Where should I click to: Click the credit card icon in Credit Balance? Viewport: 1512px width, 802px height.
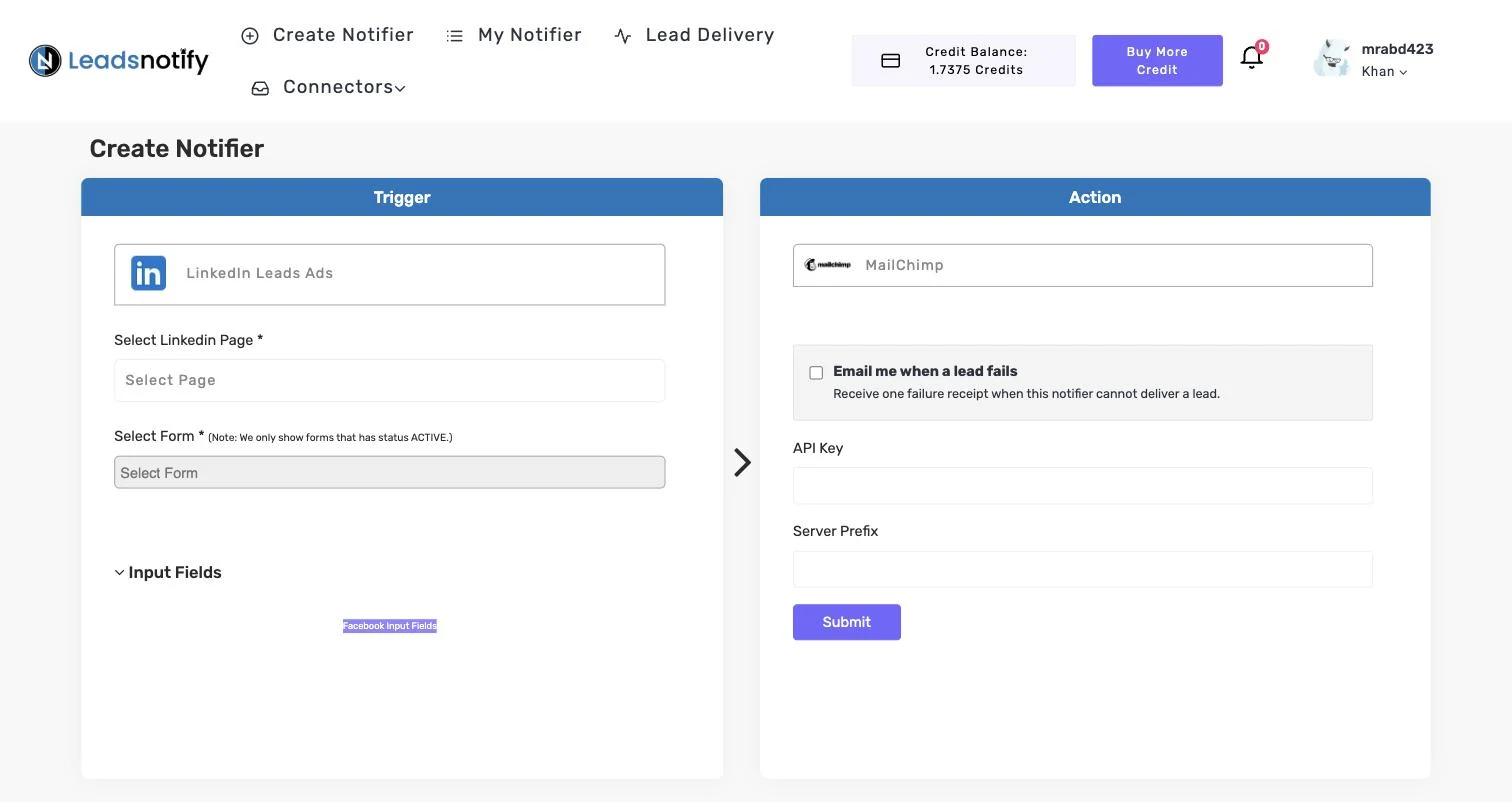coord(890,61)
